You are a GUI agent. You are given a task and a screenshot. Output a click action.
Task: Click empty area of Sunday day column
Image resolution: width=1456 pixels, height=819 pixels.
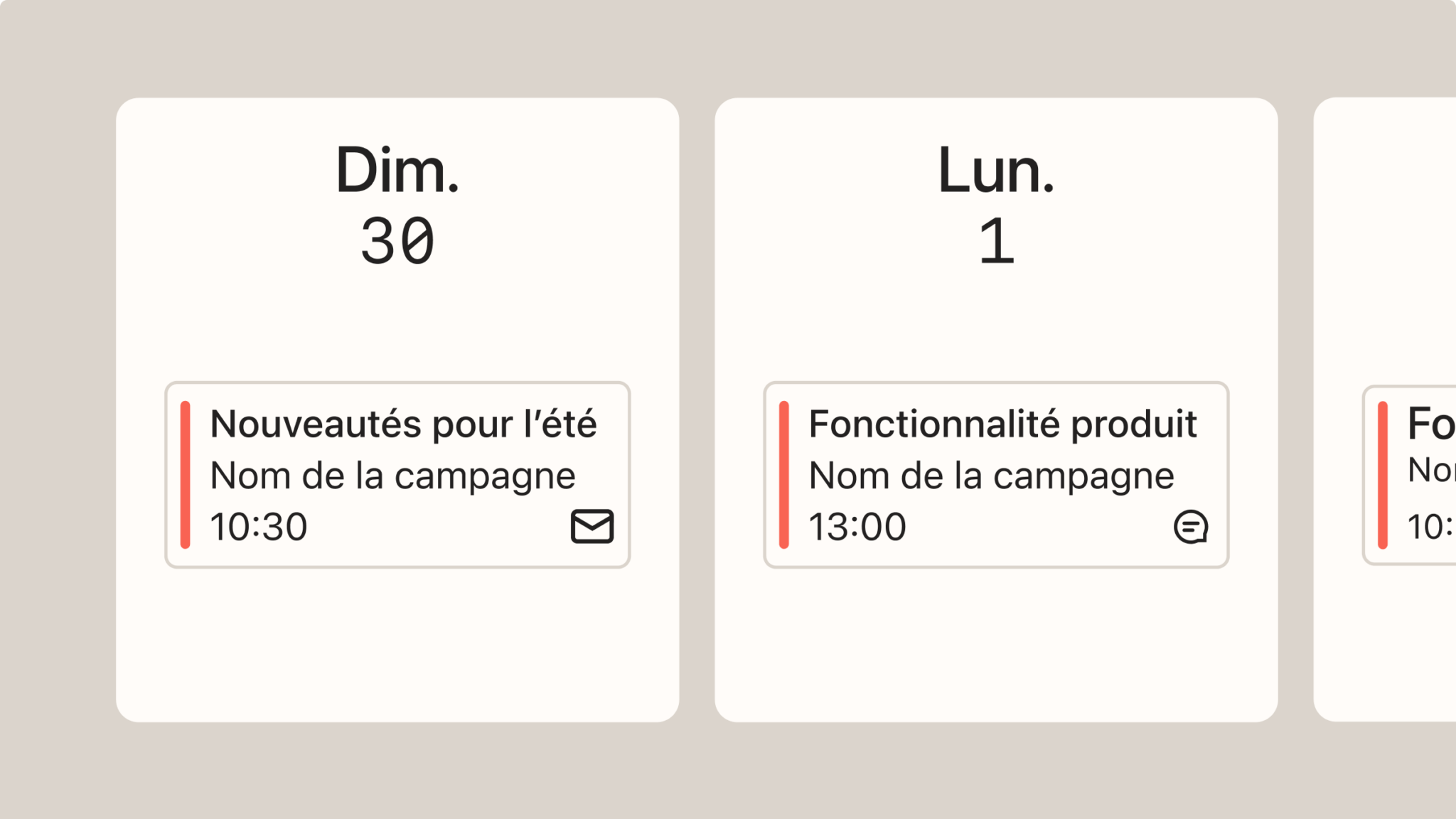(397, 643)
